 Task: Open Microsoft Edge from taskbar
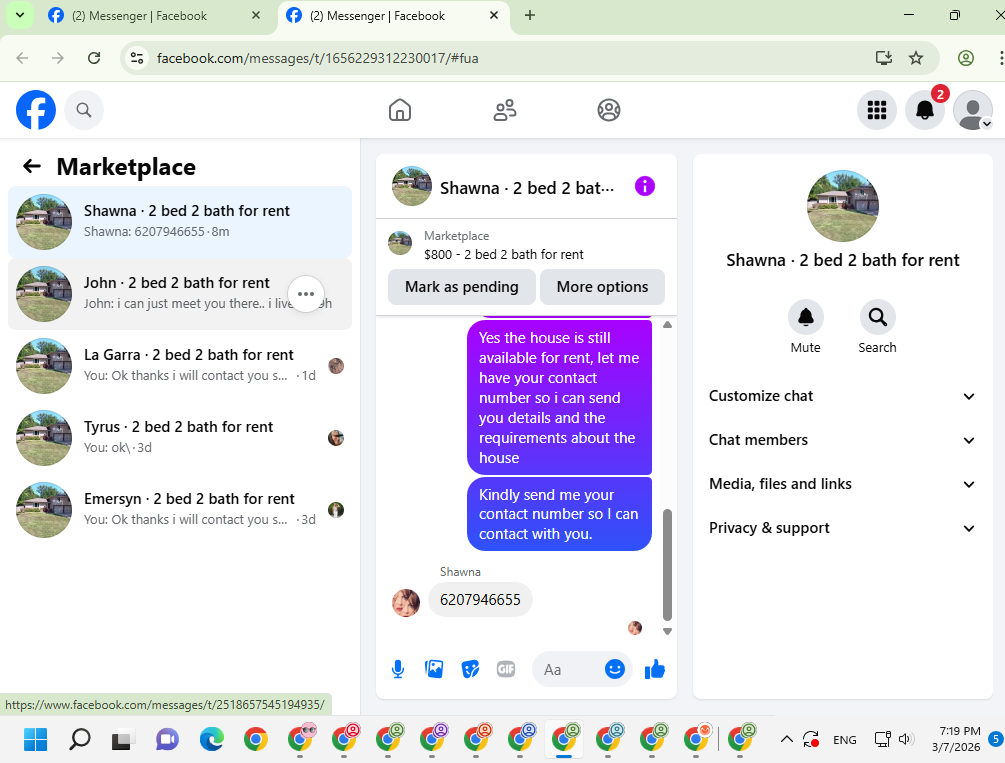pyautogui.click(x=212, y=739)
